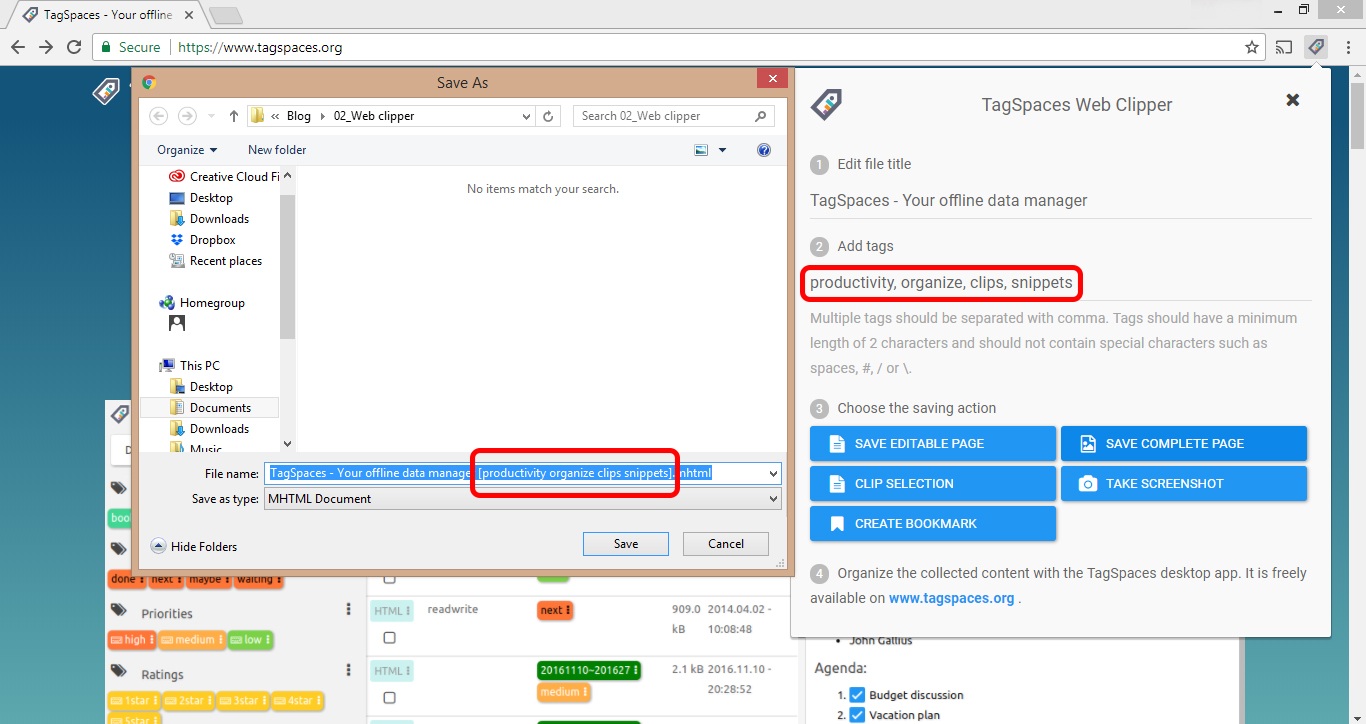Check the Budget discussion agenda item
This screenshot has width=1366, height=724.
click(x=856, y=694)
